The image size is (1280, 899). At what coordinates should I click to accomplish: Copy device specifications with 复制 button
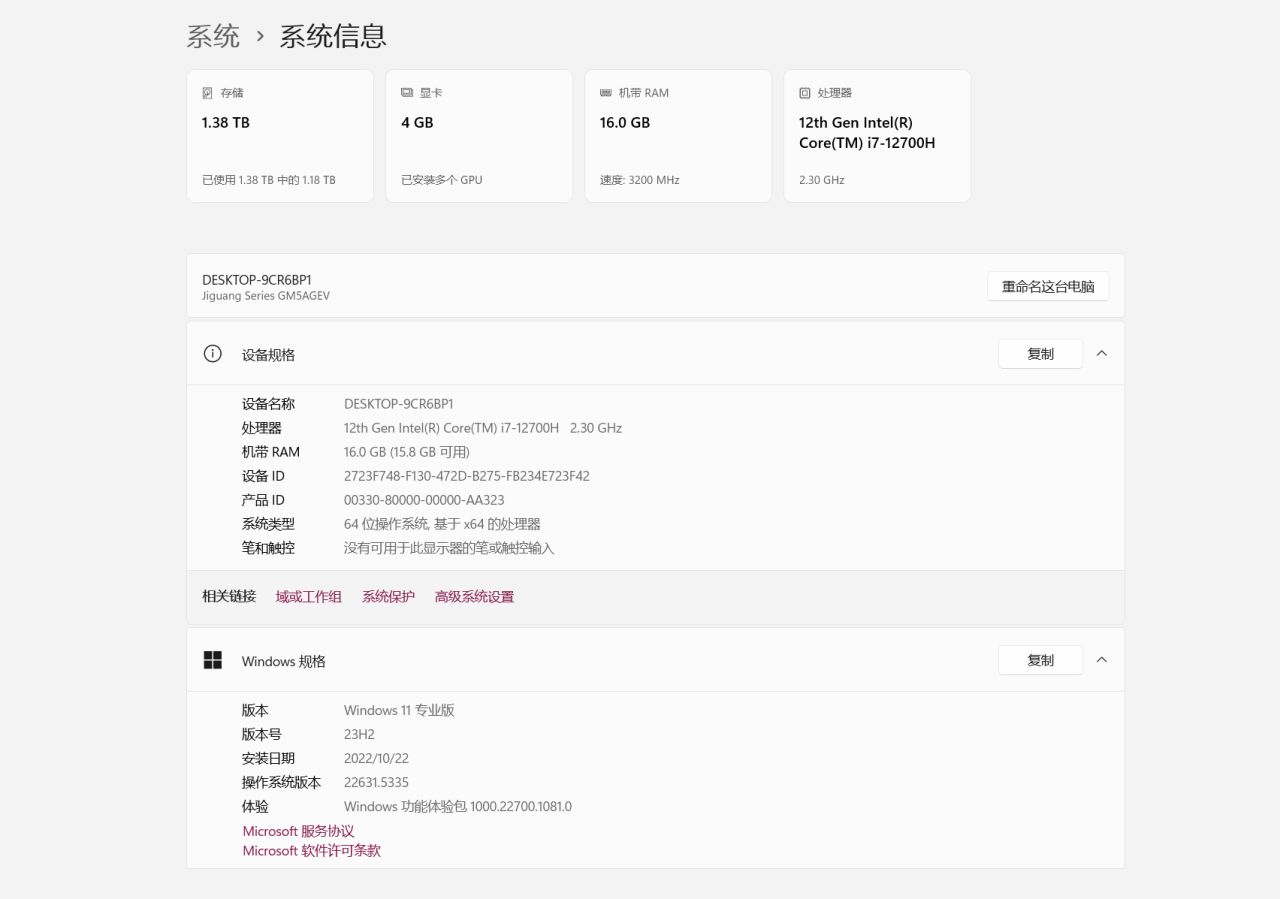1040,354
